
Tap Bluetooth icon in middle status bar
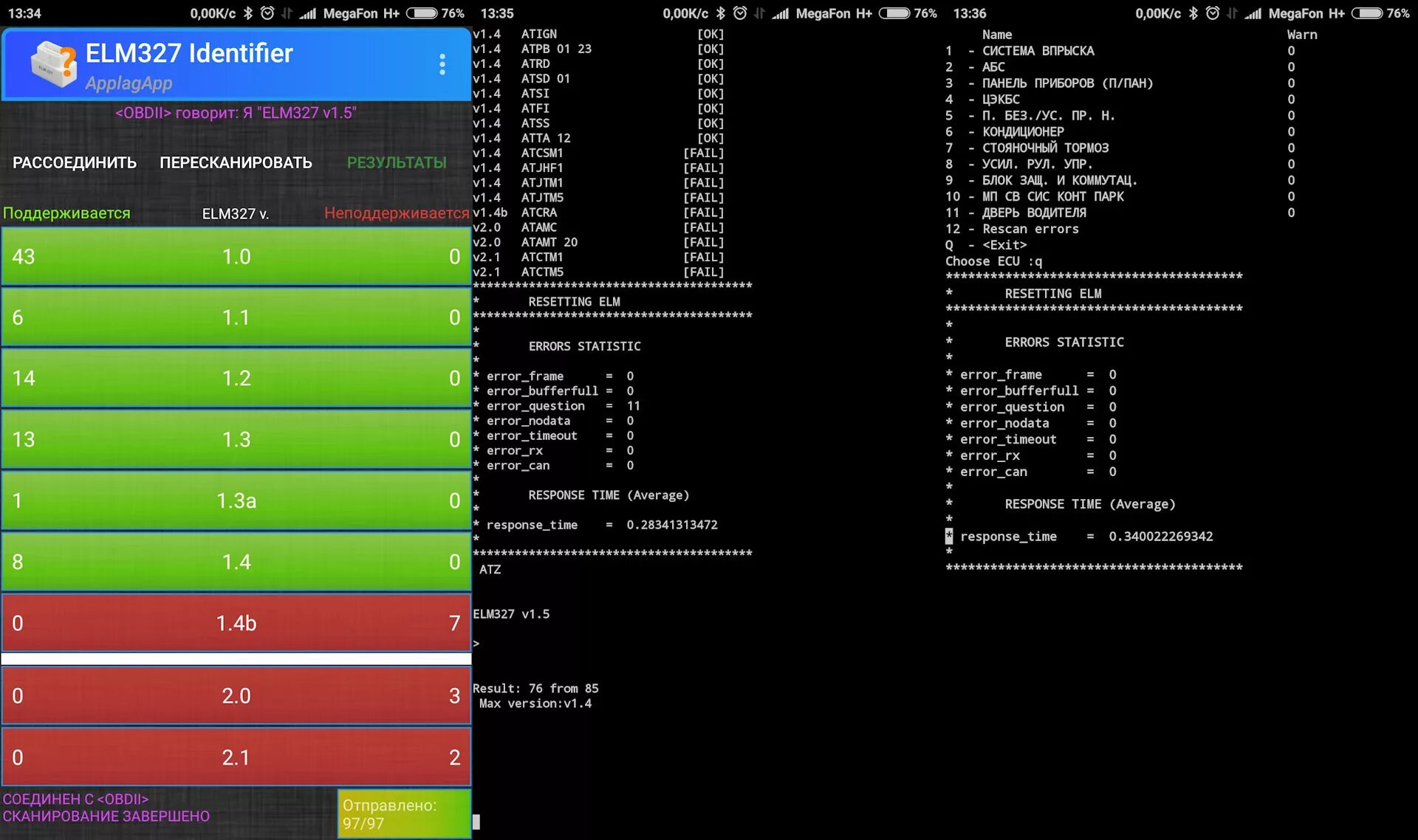[721, 13]
